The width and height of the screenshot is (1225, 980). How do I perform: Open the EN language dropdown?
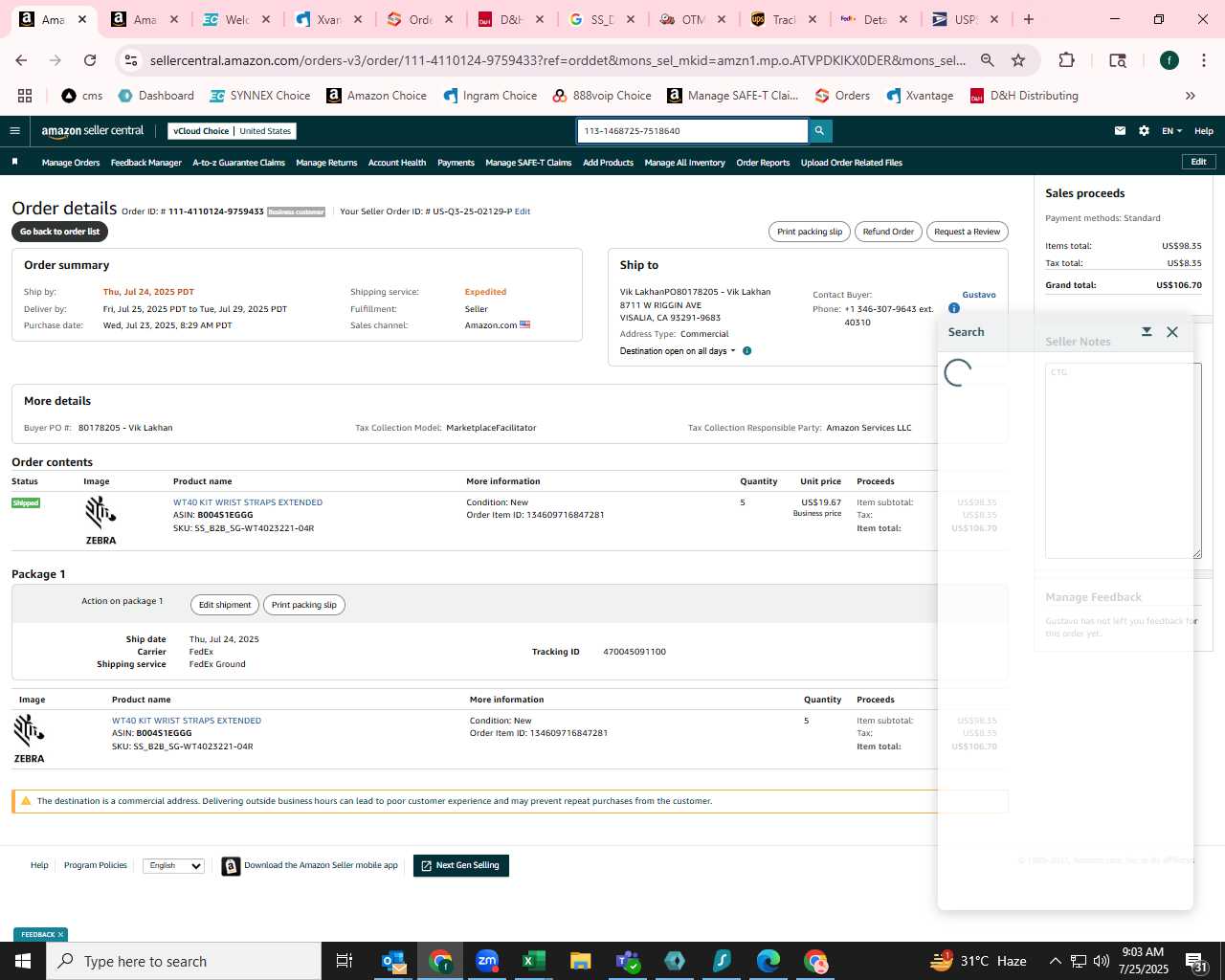tap(1171, 131)
